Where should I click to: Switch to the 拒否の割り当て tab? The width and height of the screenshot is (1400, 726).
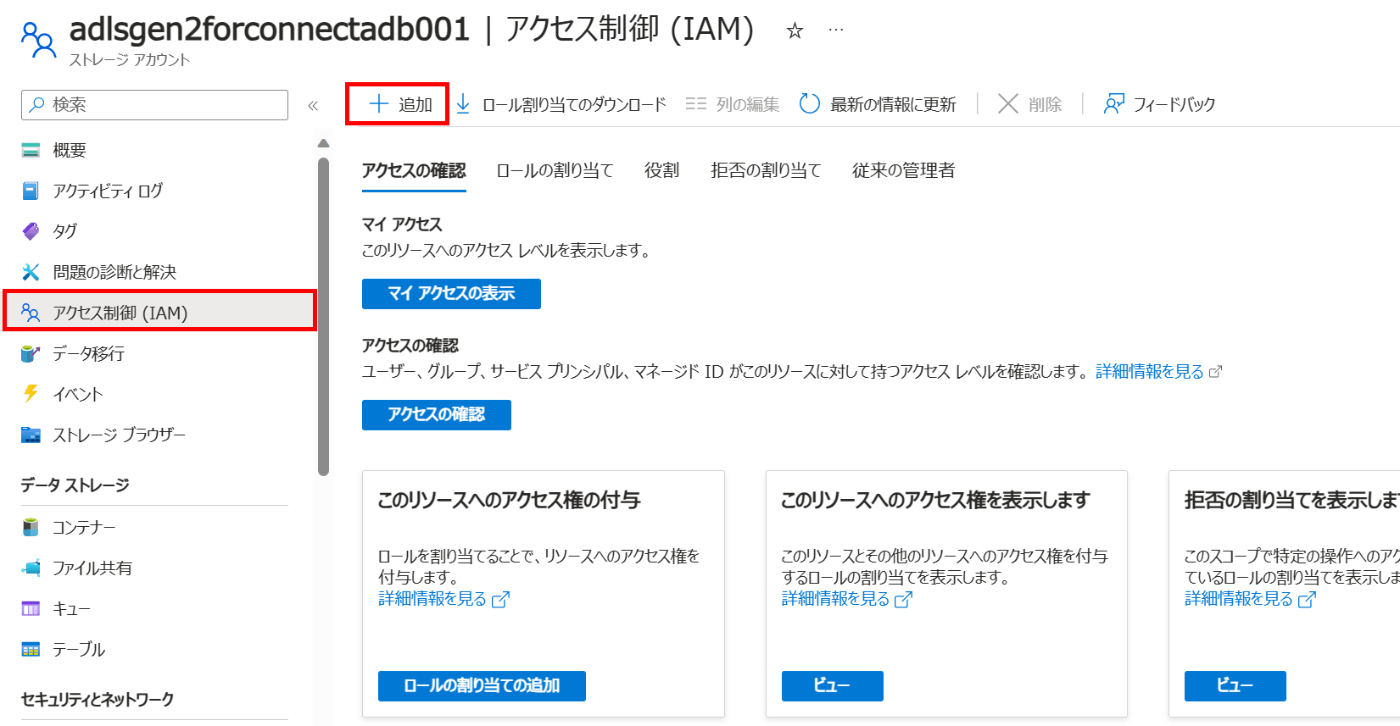[x=765, y=170]
